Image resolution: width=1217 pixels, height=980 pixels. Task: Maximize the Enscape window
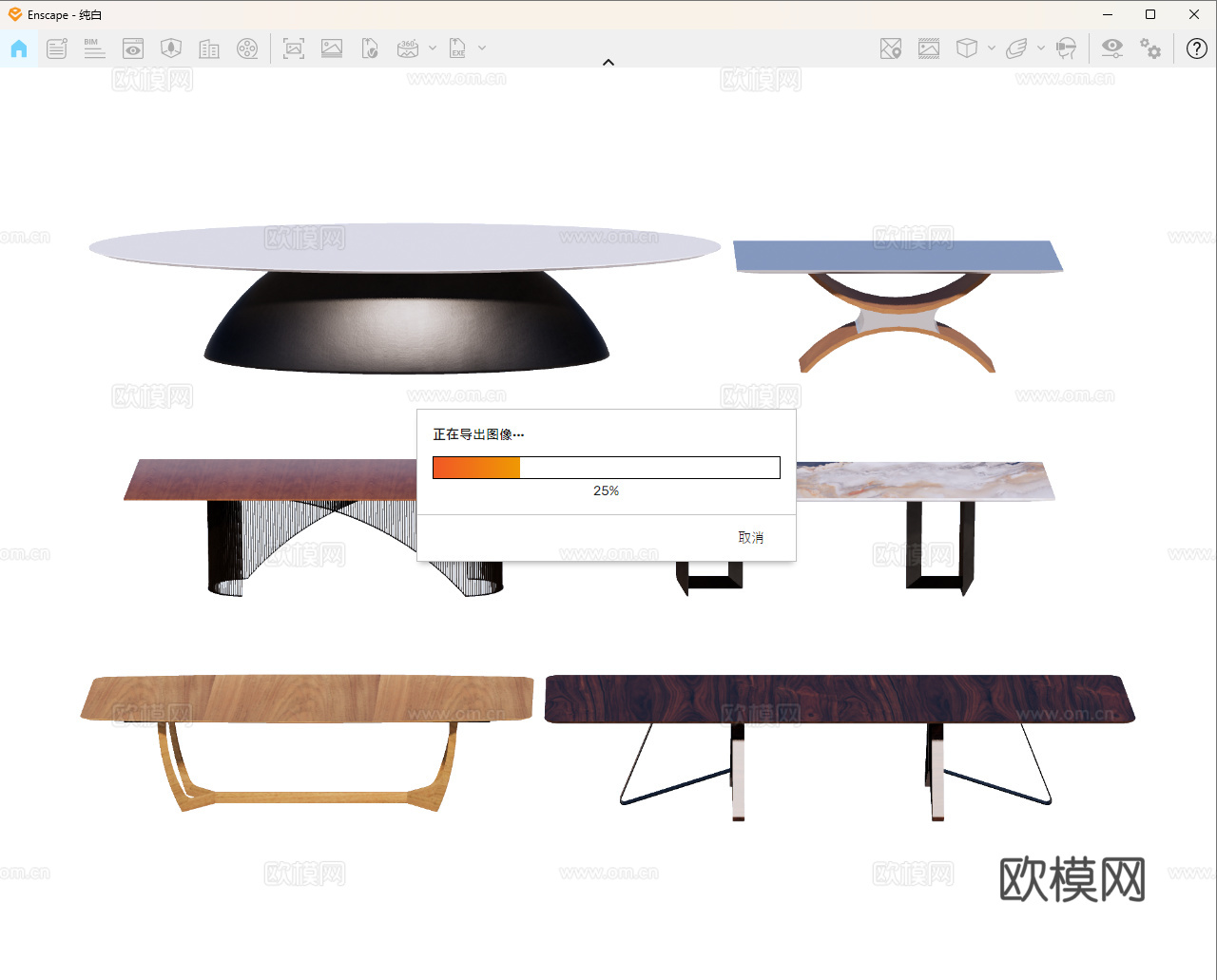coord(1150,14)
